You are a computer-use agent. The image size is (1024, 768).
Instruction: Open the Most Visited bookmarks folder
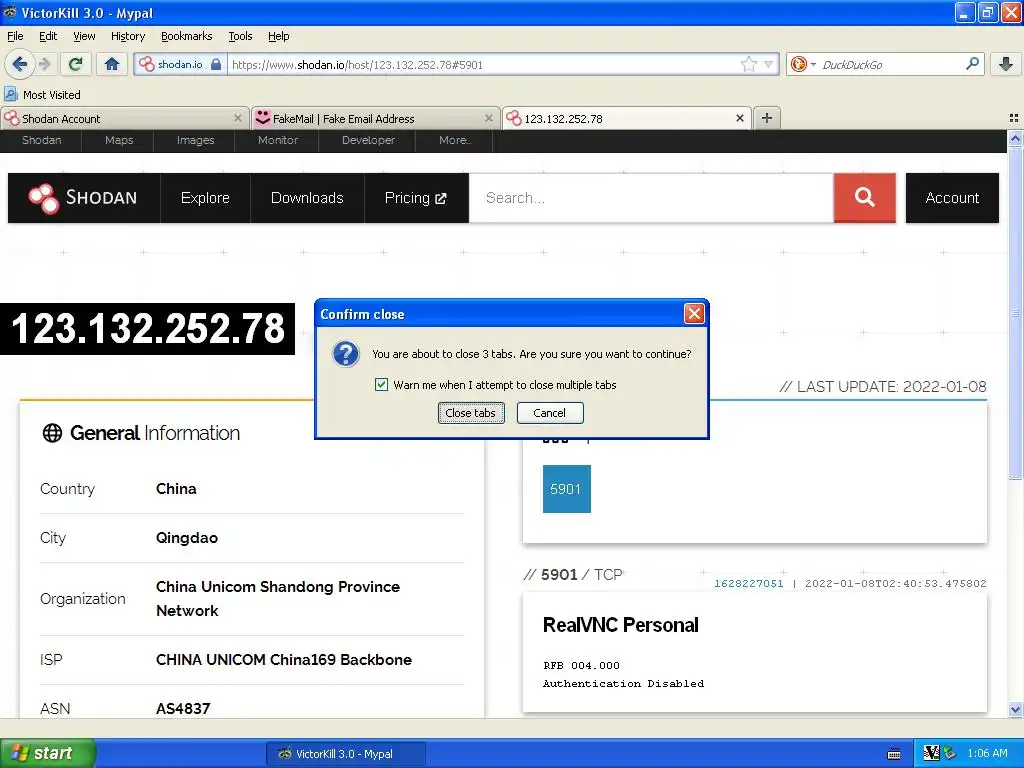coord(43,95)
